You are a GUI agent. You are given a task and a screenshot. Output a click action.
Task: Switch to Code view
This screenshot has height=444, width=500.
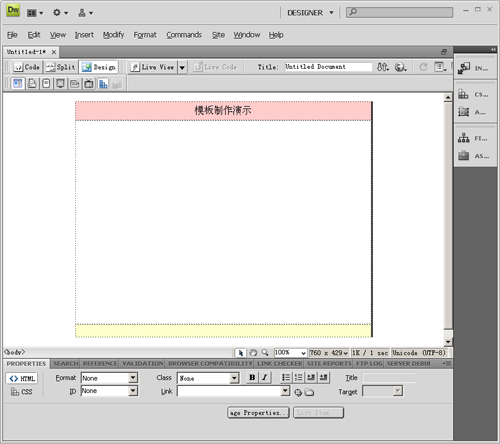pyautogui.click(x=27, y=67)
